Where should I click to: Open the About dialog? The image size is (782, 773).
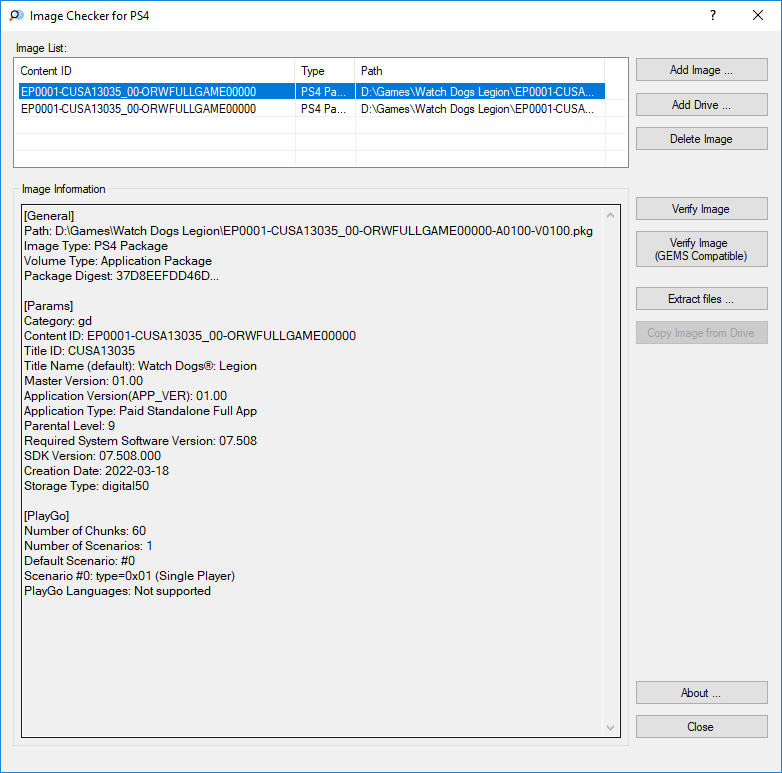tap(701, 693)
